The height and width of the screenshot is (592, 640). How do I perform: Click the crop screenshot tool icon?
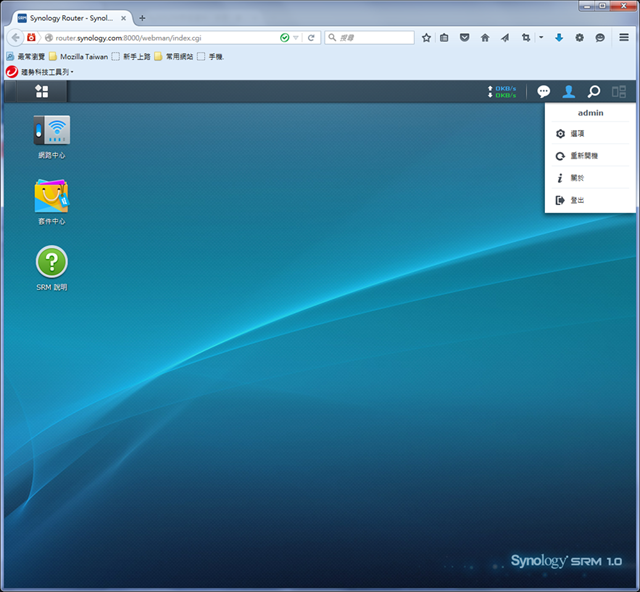coord(526,38)
